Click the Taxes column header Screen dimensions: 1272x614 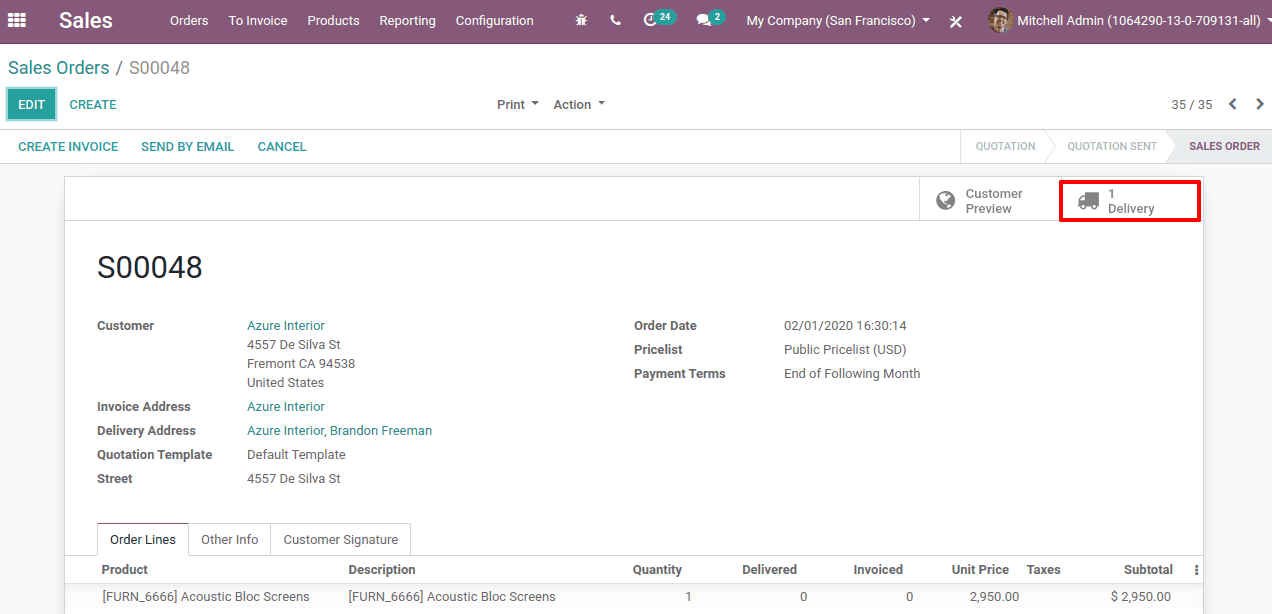[1043, 570]
